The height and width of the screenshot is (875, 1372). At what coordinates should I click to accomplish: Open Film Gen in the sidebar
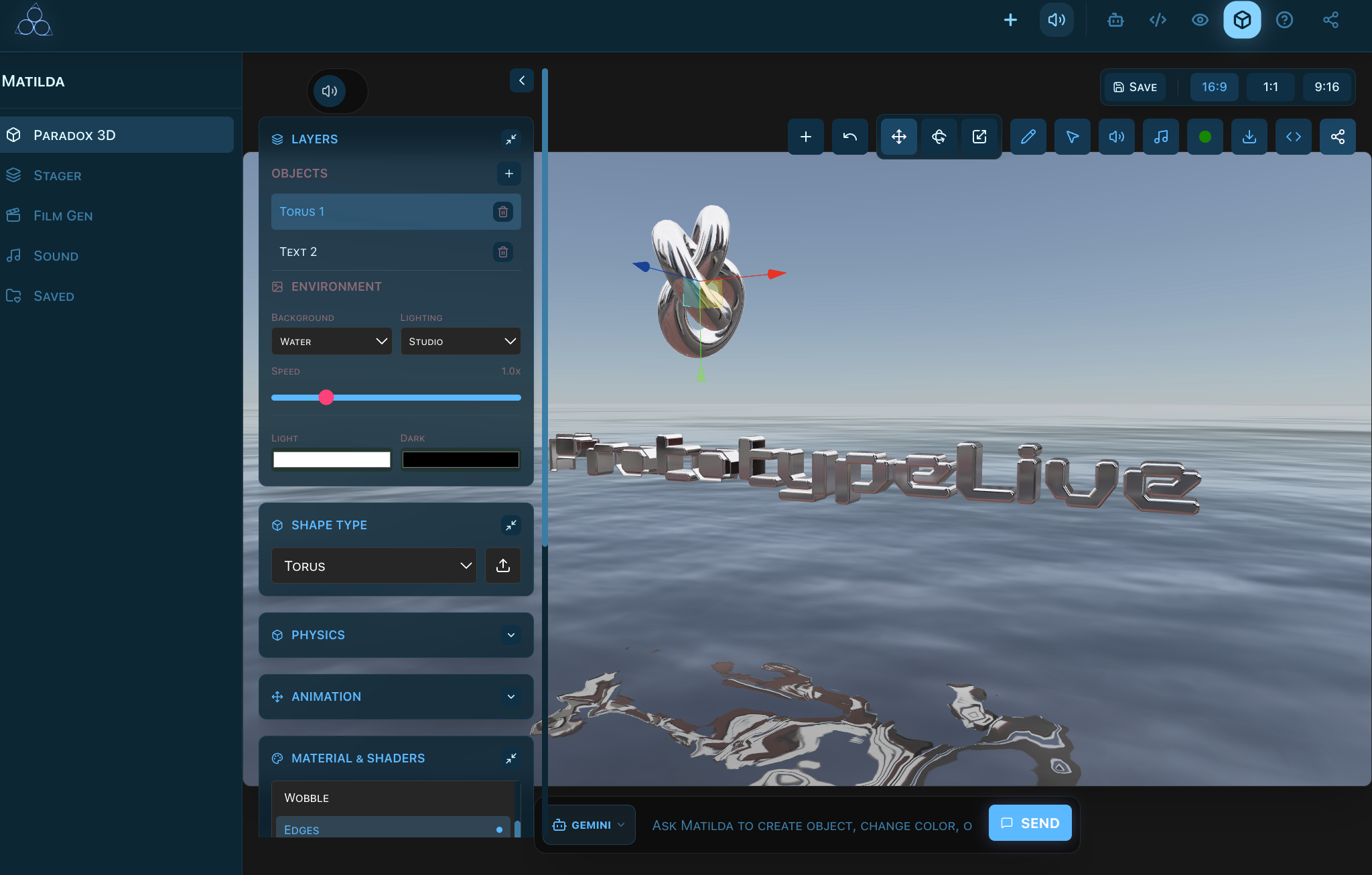click(63, 216)
